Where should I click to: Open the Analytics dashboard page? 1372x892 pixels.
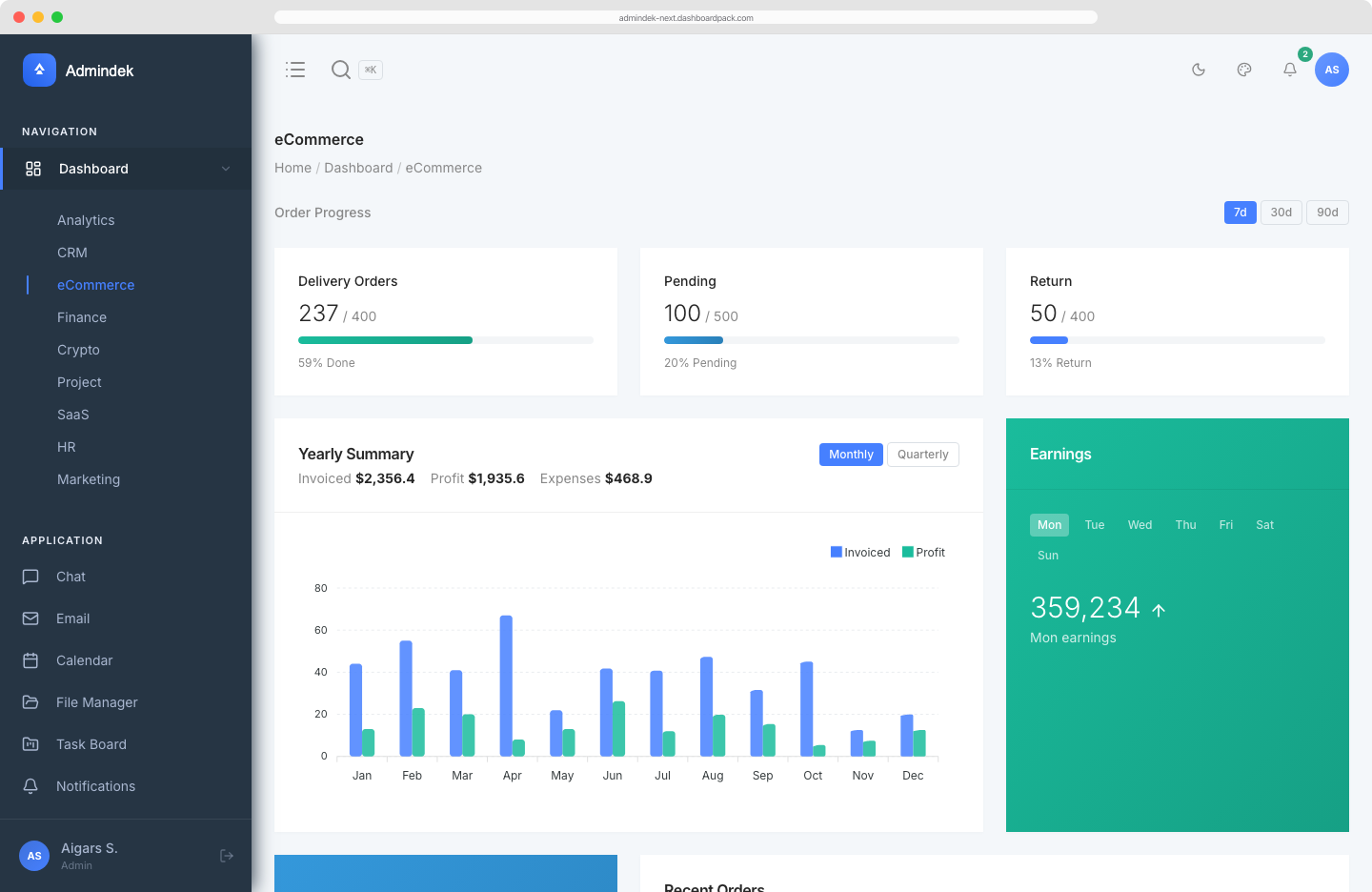85,220
